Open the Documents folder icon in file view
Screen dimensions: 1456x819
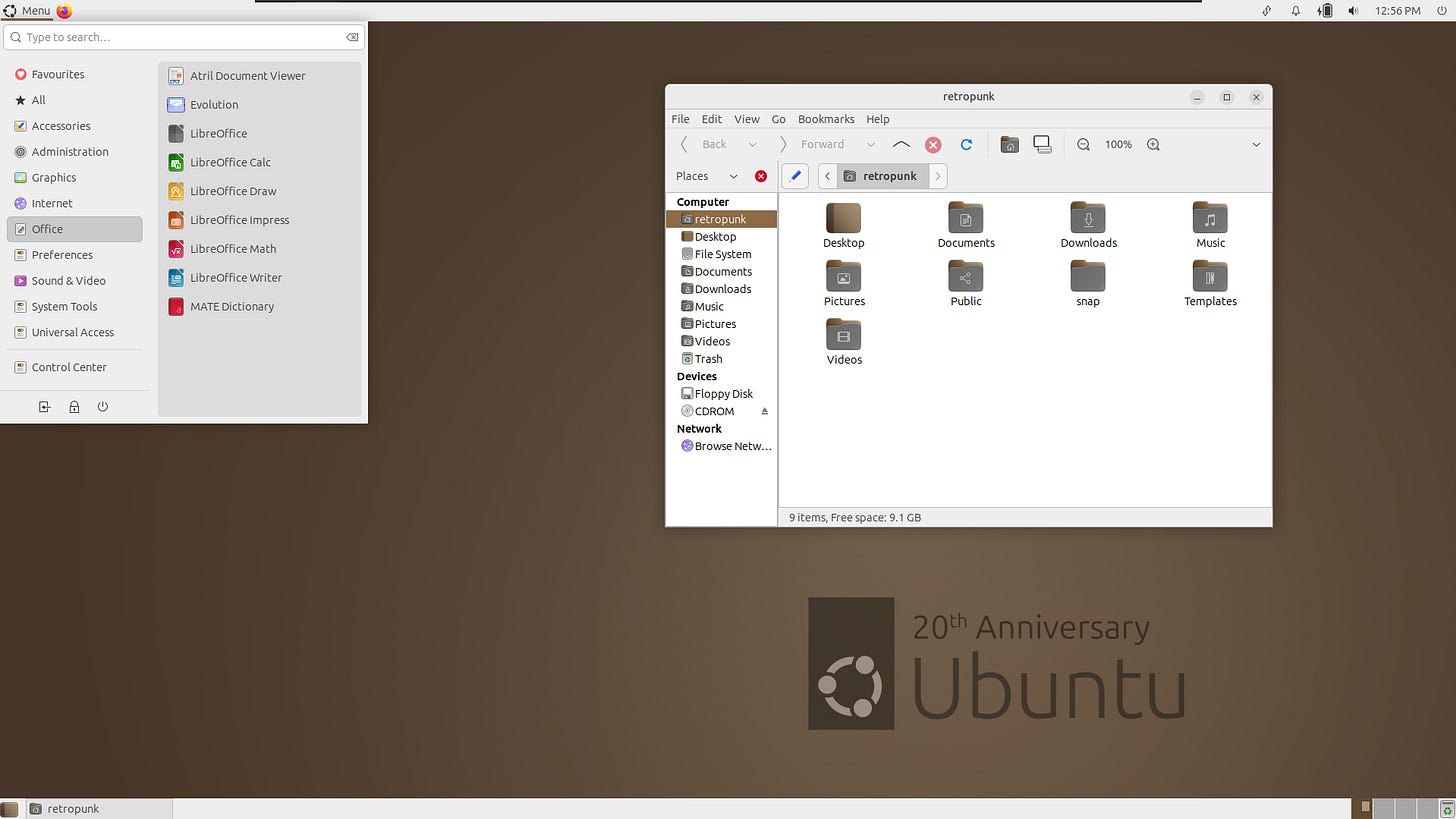(x=965, y=218)
